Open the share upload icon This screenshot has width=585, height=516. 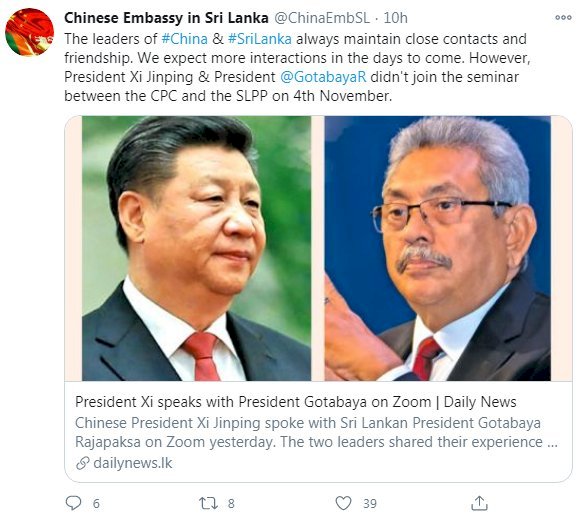[479, 503]
